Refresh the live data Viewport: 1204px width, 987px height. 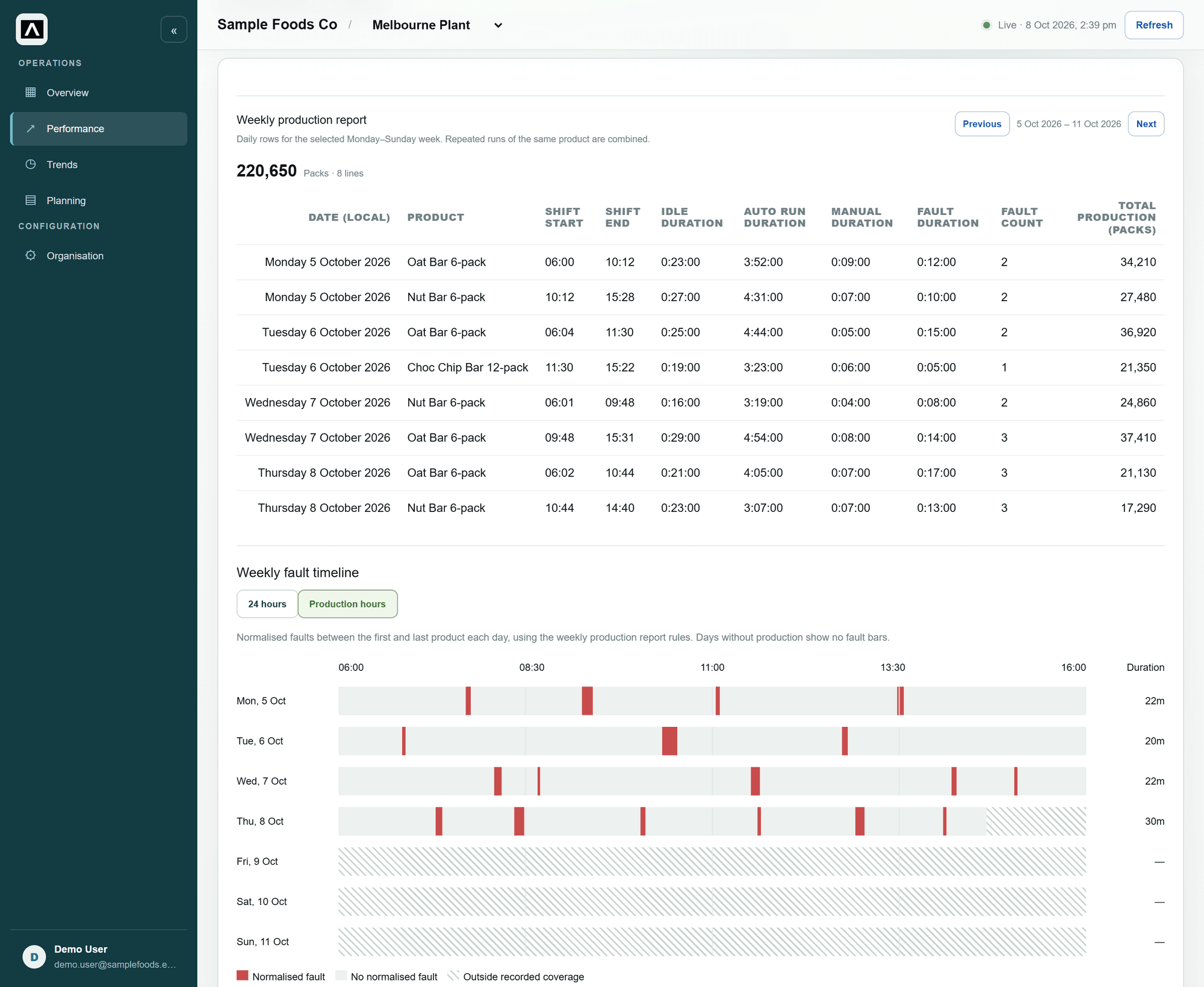tap(1153, 25)
